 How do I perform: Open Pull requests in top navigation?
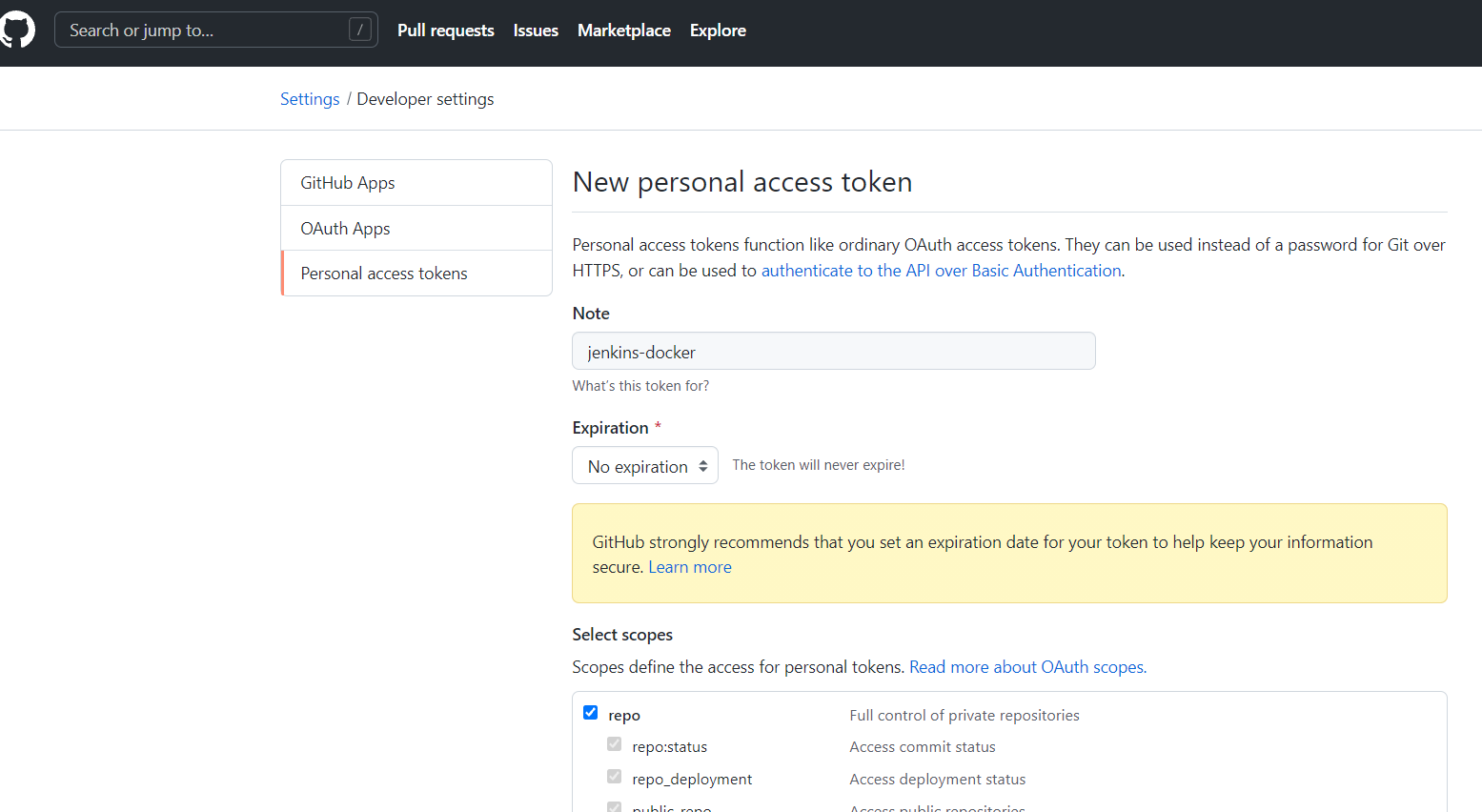pyautogui.click(x=446, y=30)
